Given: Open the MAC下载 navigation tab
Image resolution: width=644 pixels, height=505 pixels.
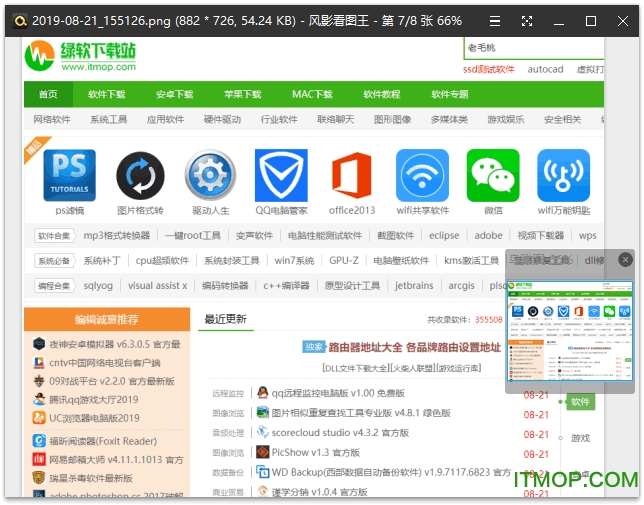Looking at the screenshot, I should pos(312,94).
